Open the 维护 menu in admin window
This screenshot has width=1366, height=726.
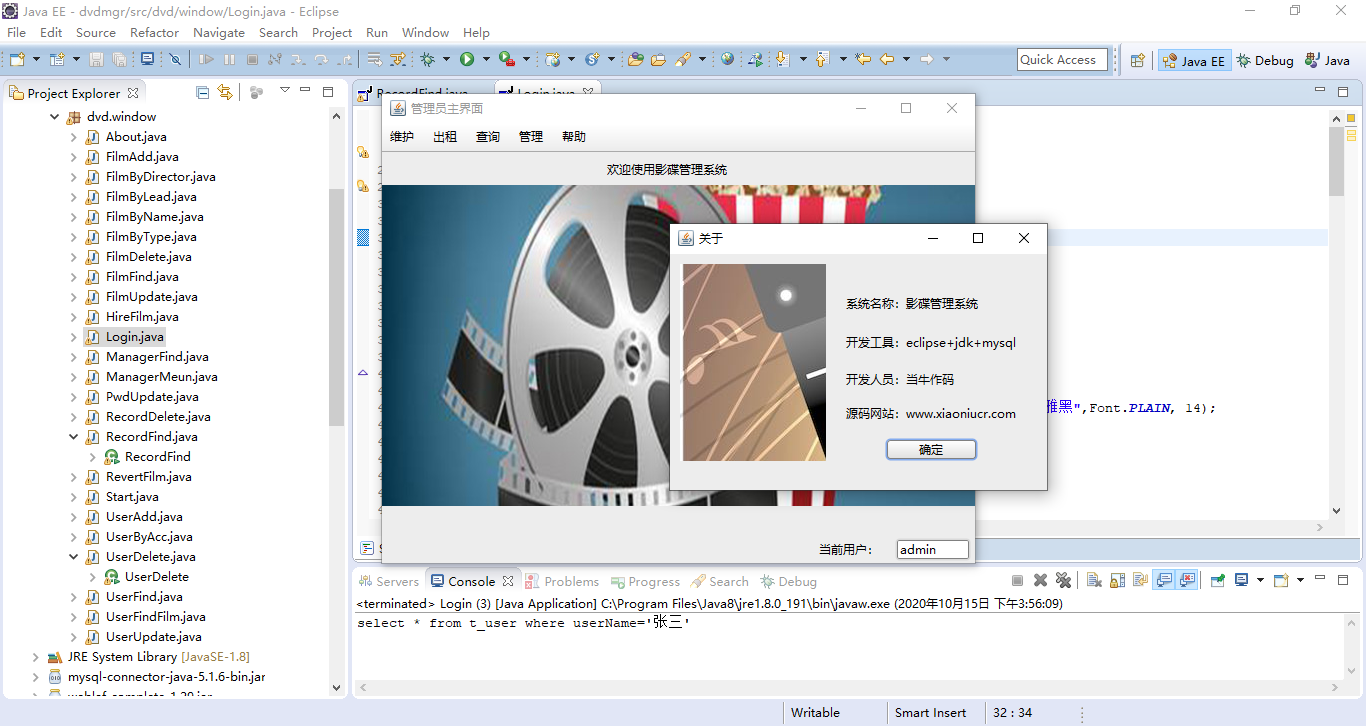coord(402,137)
